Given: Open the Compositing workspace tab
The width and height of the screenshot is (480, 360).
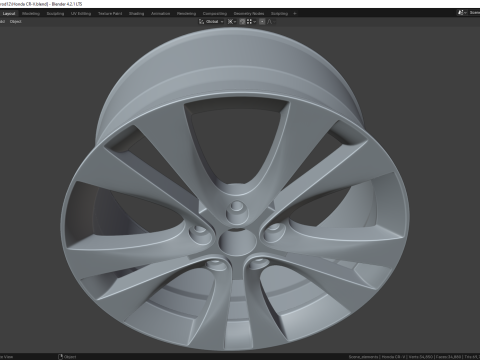Looking at the screenshot, I should pos(215,14).
